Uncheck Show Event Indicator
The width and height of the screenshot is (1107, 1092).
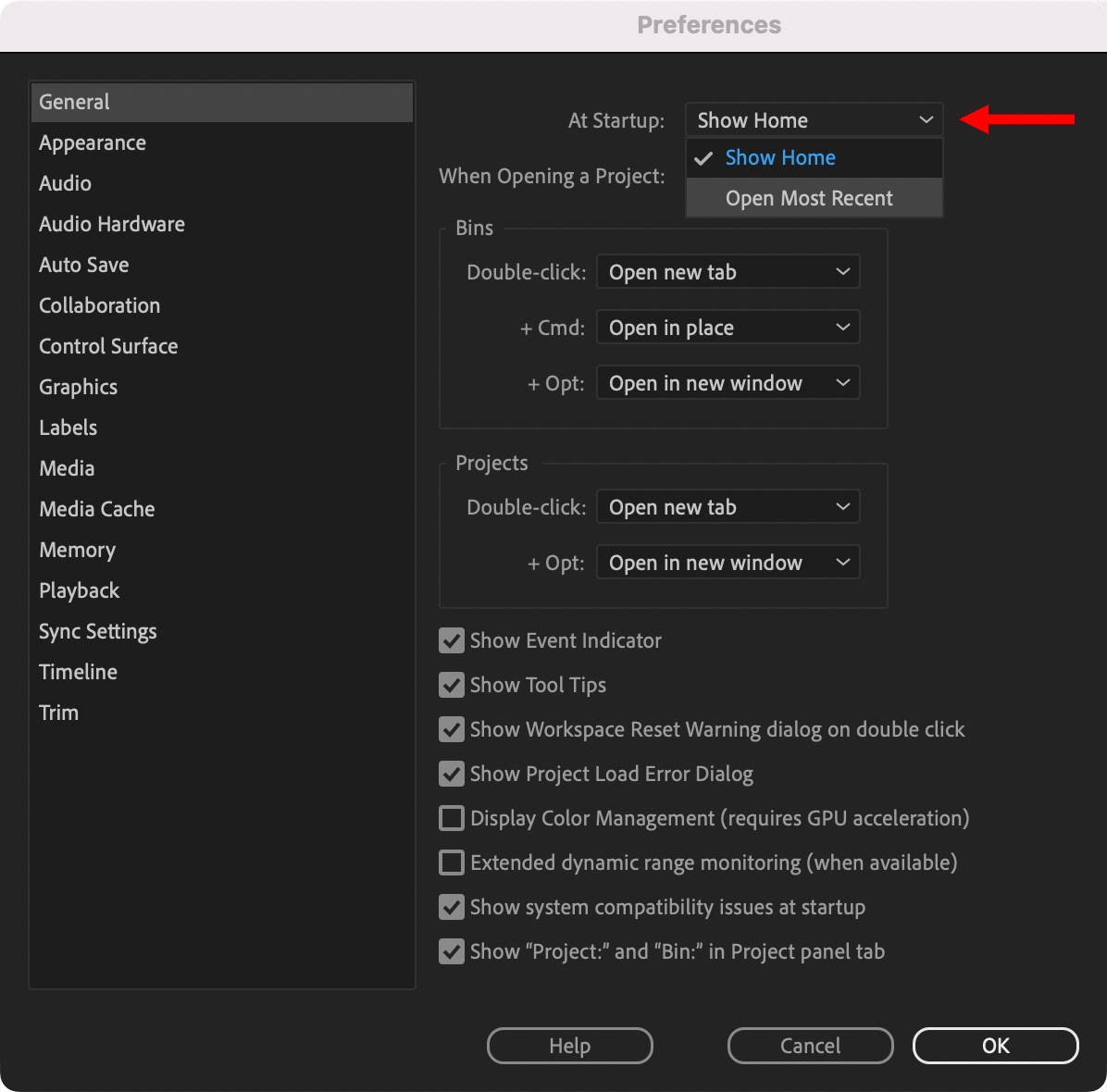point(451,641)
